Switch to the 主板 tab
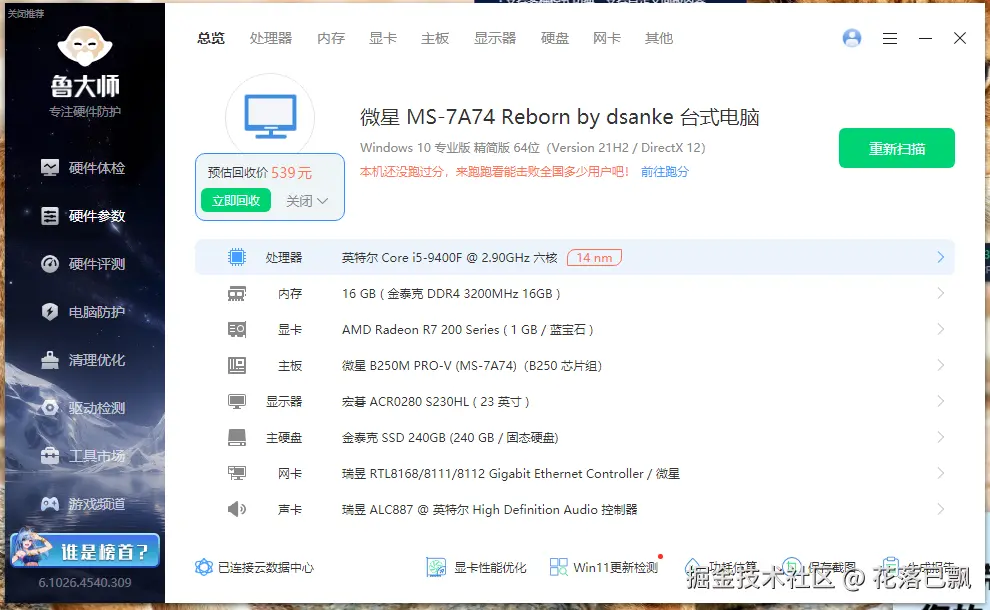This screenshot has height=610, width=990. [x=435, y=39]
